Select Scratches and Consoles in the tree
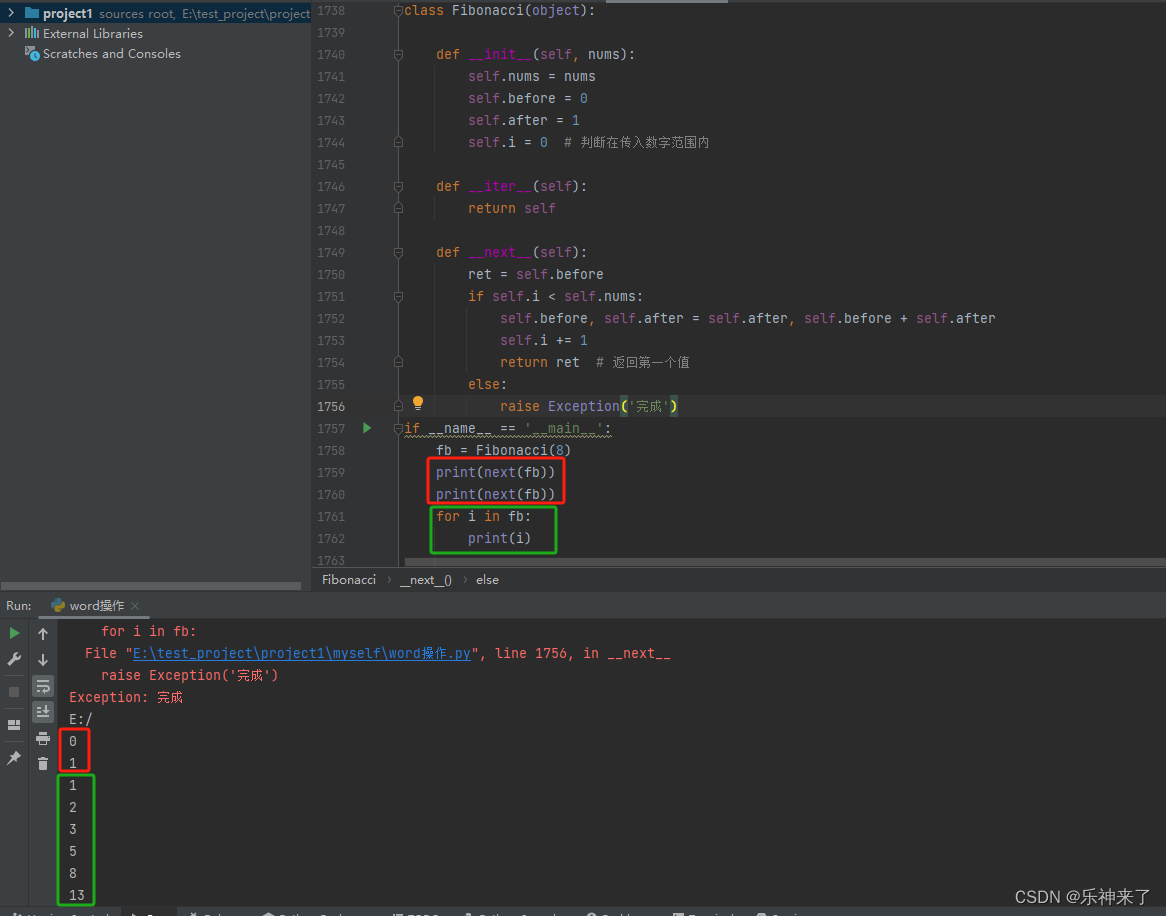 103,54
